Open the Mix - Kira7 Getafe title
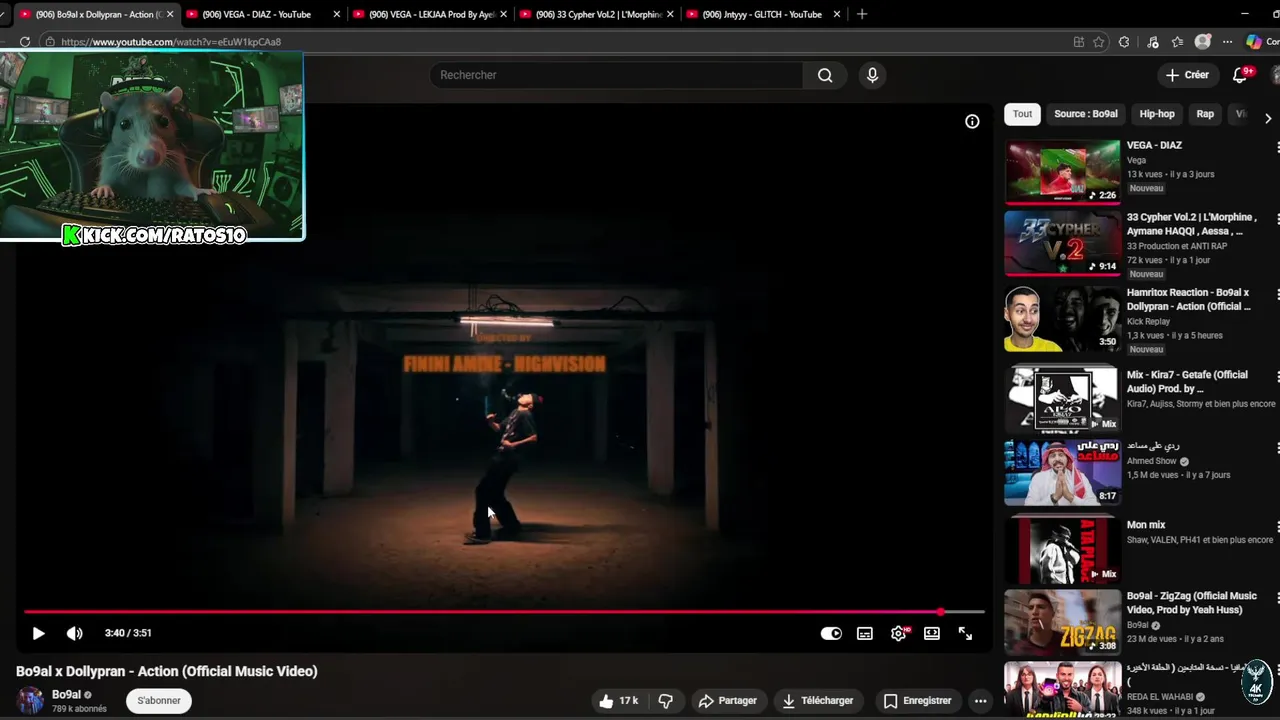 [1187, 381]
